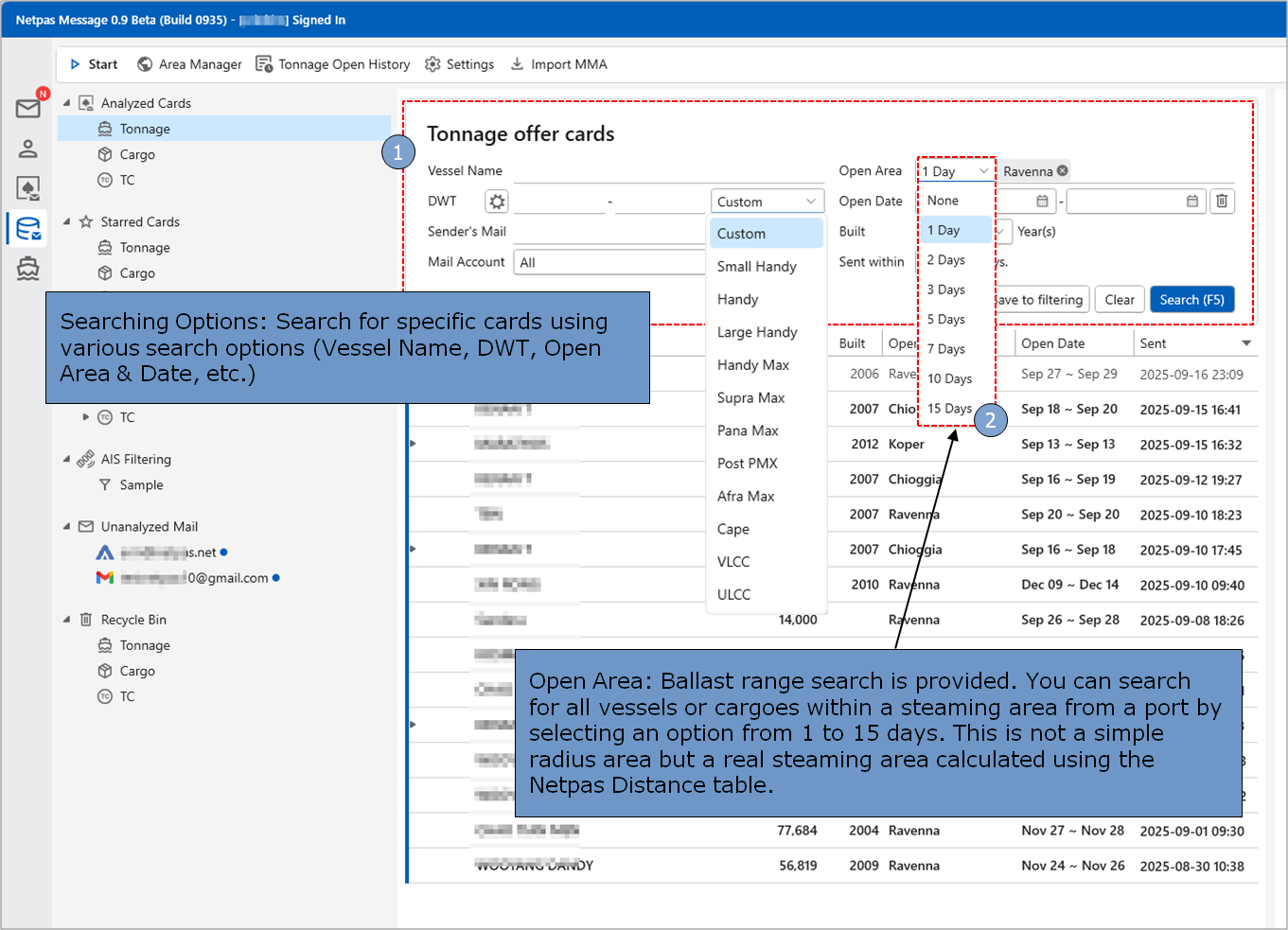Image resolution: width=1288 pixels, height=930 pixels.
Task: Select Cargo under Starred Cards
Action: pyautogui.click(x=137, y=273)
